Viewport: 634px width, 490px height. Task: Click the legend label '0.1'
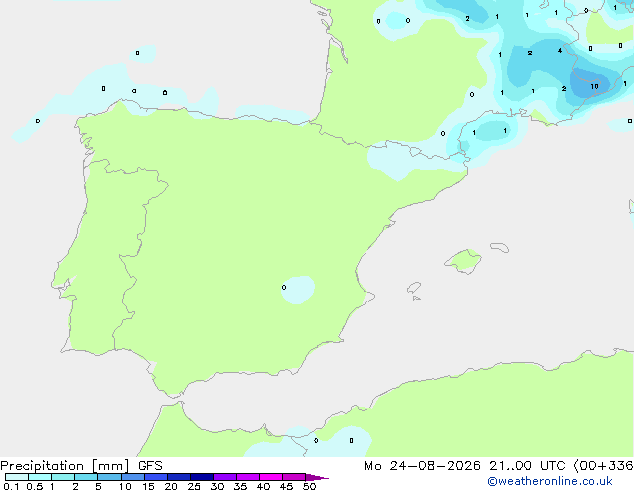(x=11, y=486)
